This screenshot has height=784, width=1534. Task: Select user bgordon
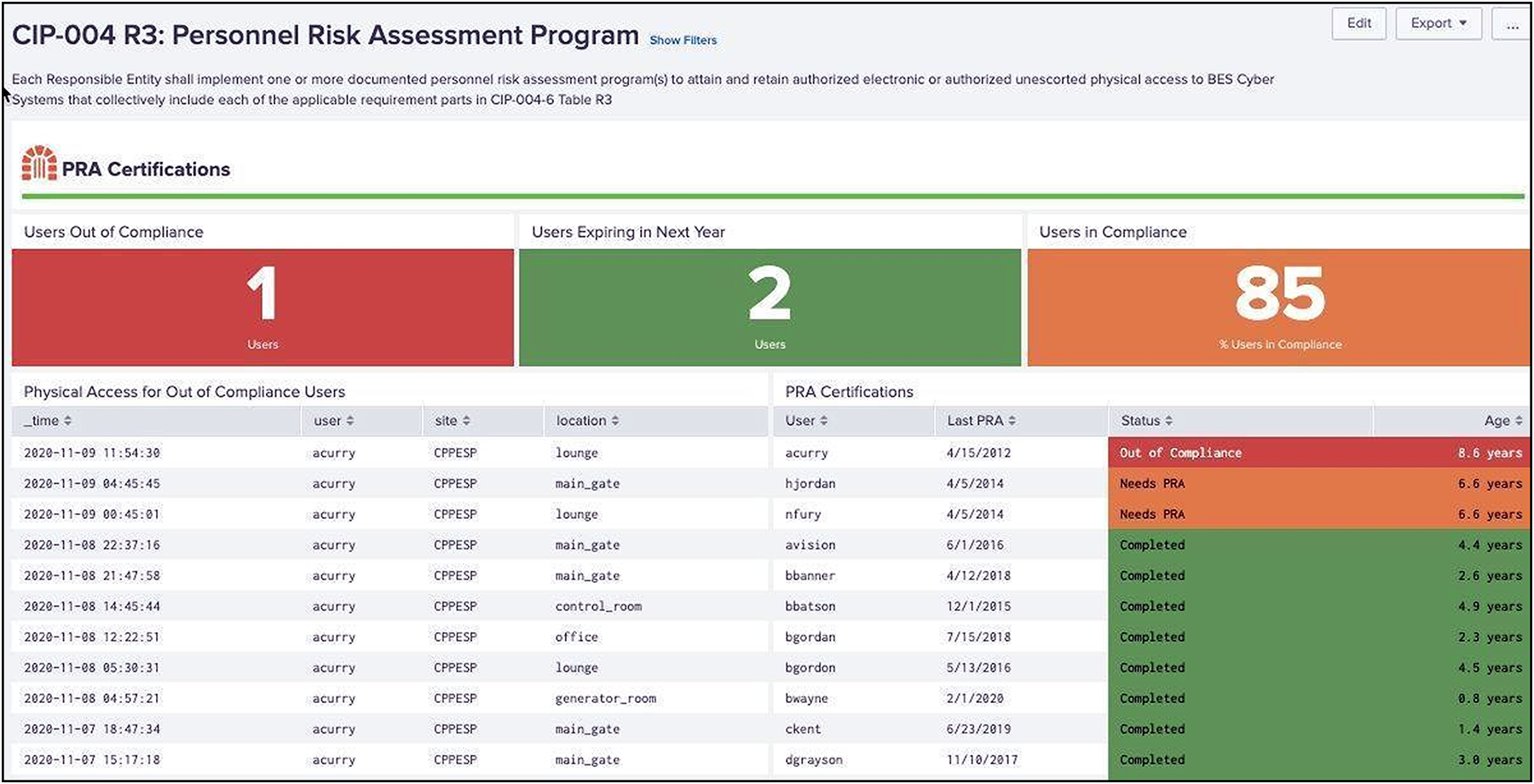810,668
